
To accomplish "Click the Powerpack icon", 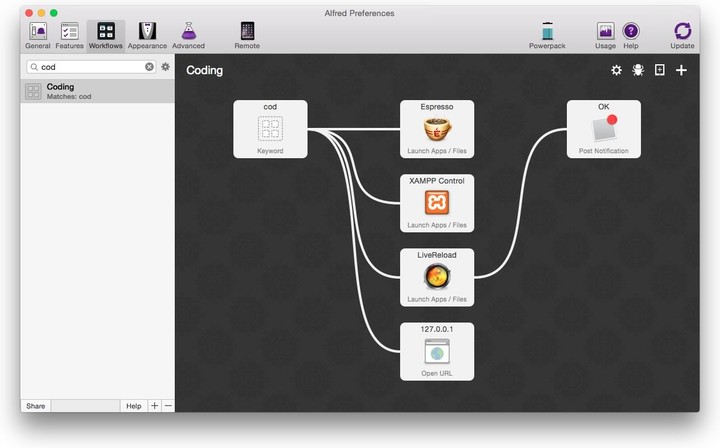I will 547,34.
